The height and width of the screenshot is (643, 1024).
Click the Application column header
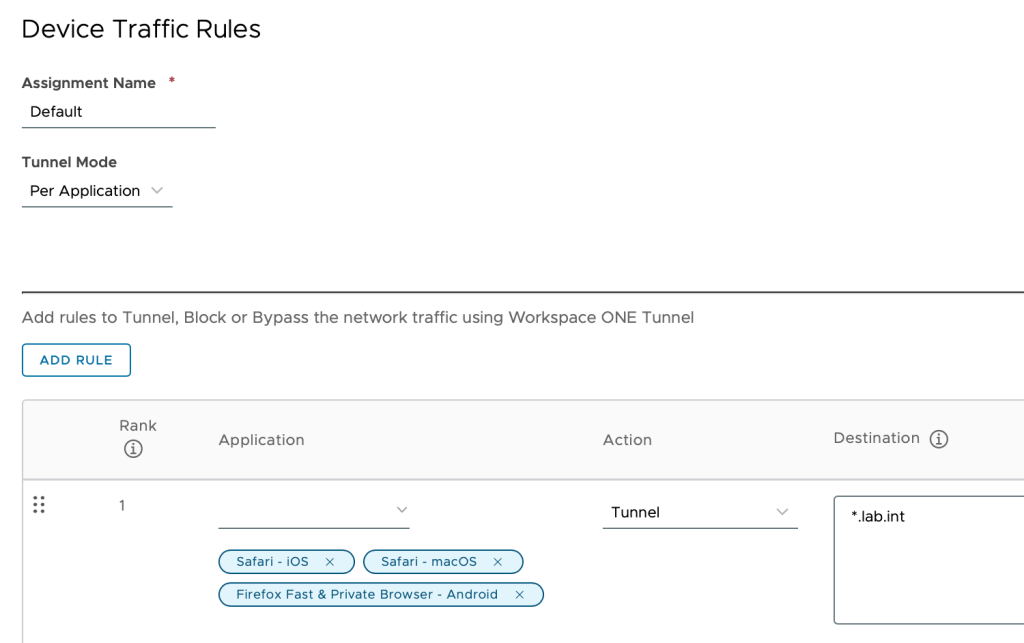click(x=261, y=440)
